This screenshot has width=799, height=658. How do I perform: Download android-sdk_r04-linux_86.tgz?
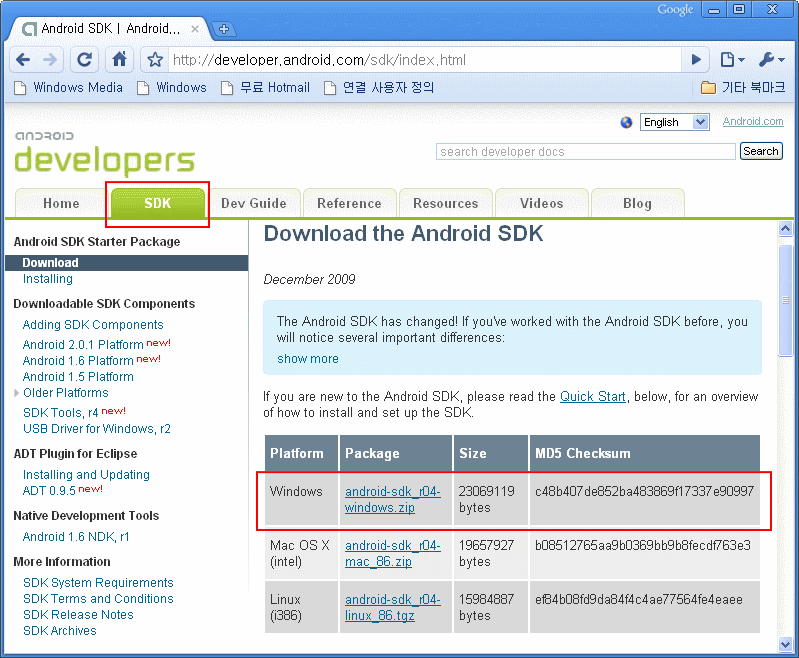coord(392,608)
